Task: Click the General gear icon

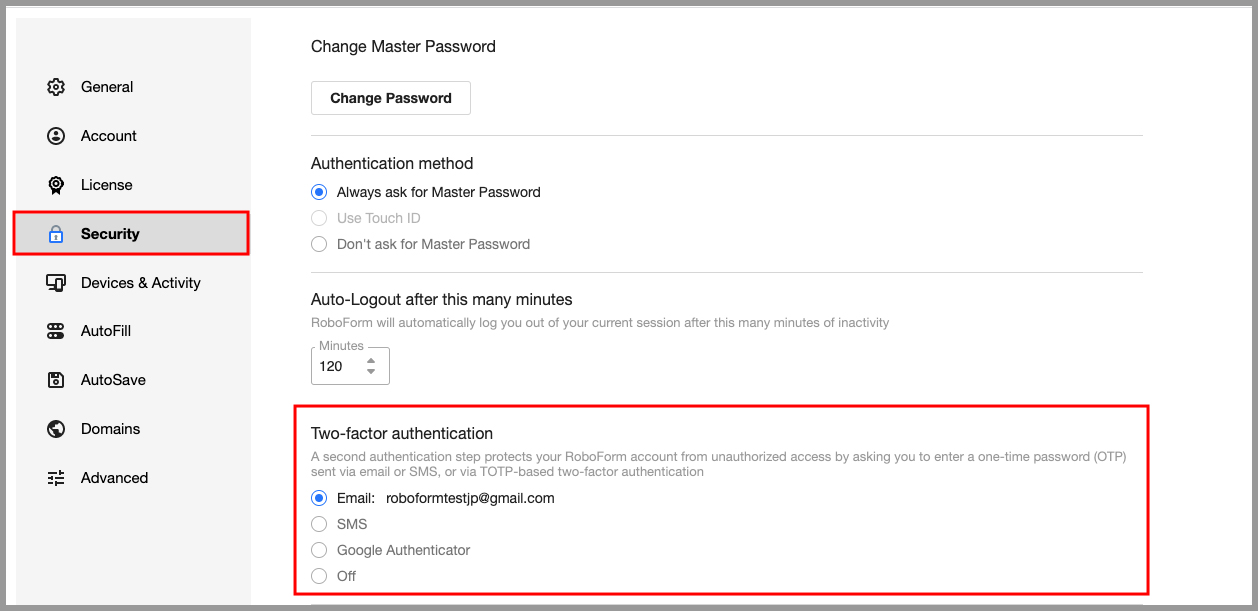Action: click(x=56, y=87)
